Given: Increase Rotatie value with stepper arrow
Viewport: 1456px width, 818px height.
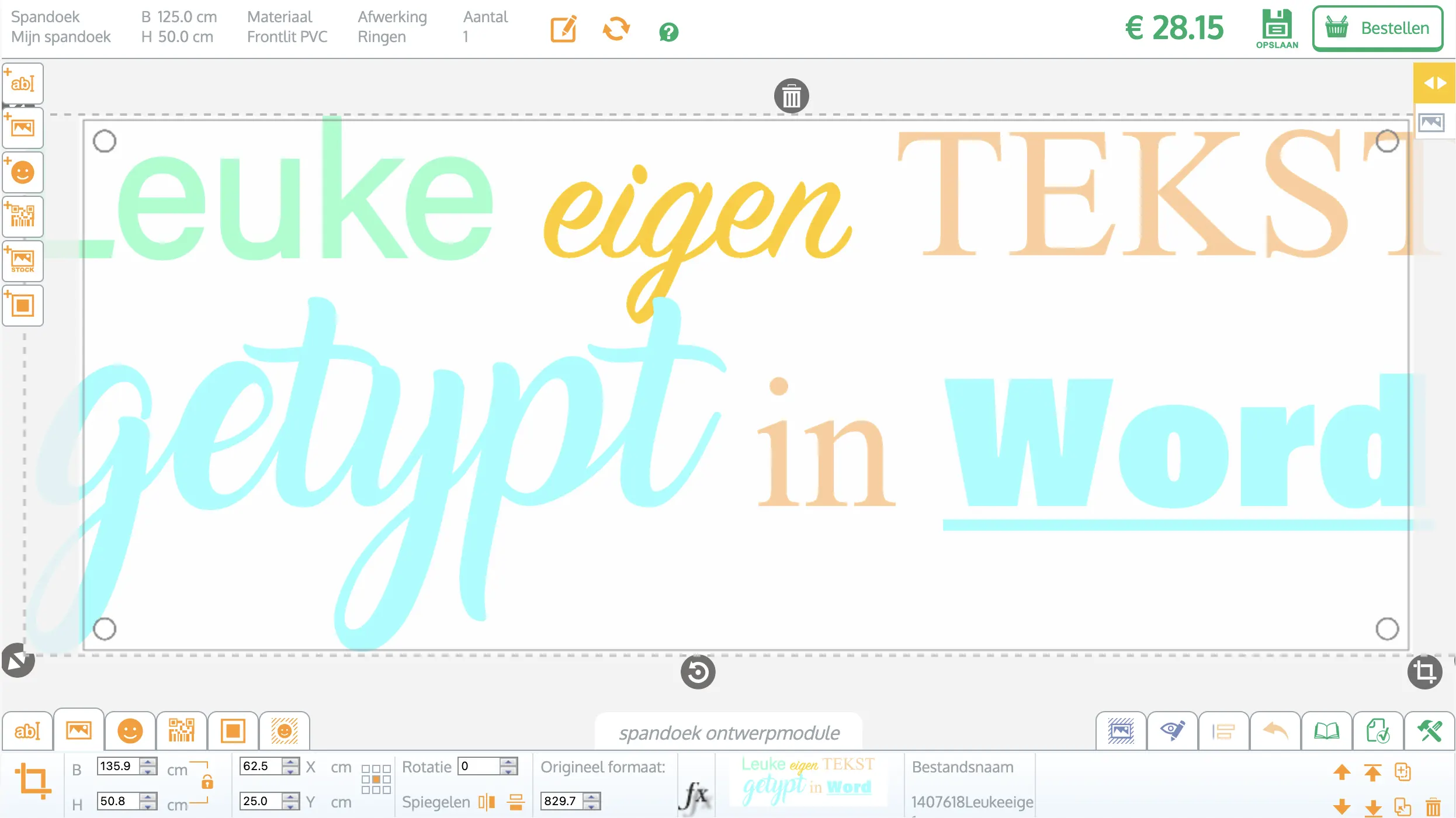Looking at the screenshot, I should point(509,762).
